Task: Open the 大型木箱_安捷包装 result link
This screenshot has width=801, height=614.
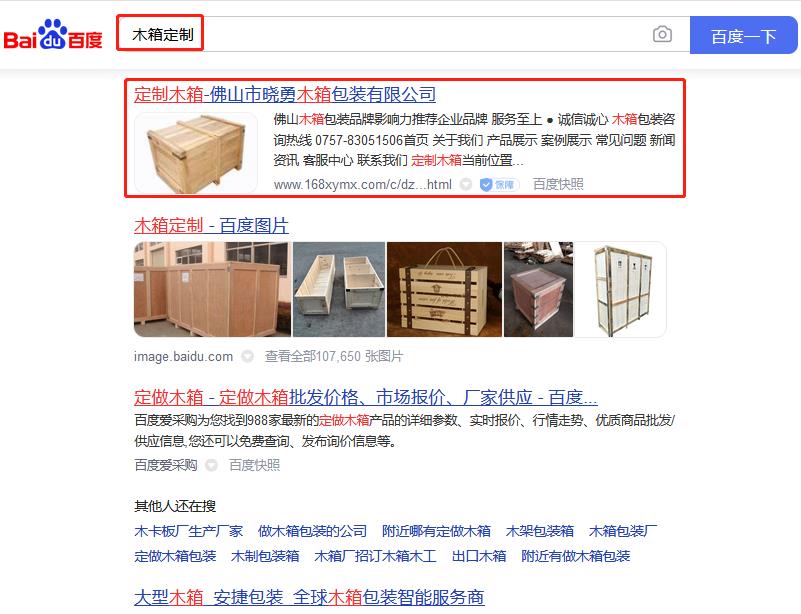Action: pyautogui.click(x=309, y=597)
